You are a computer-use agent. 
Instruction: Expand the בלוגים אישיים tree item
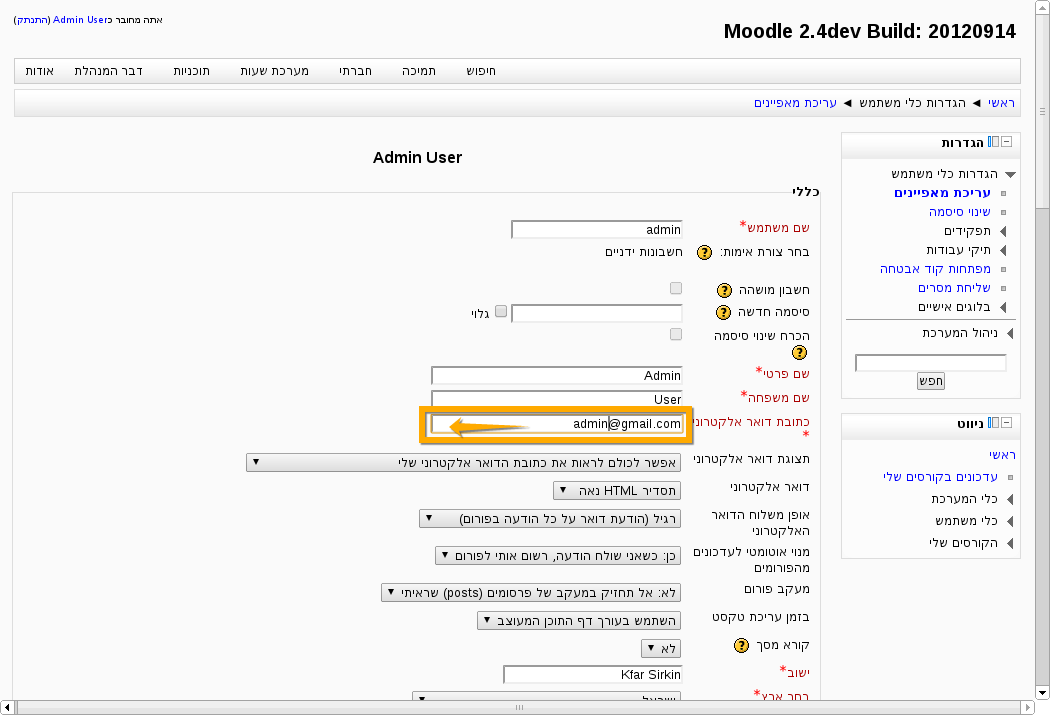click(1003, 307)
